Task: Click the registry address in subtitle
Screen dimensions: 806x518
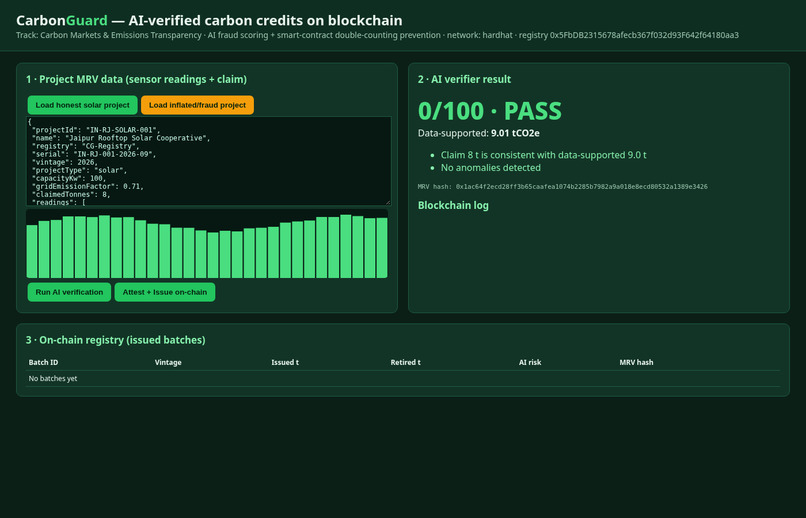Action: [x=644, y=35]
